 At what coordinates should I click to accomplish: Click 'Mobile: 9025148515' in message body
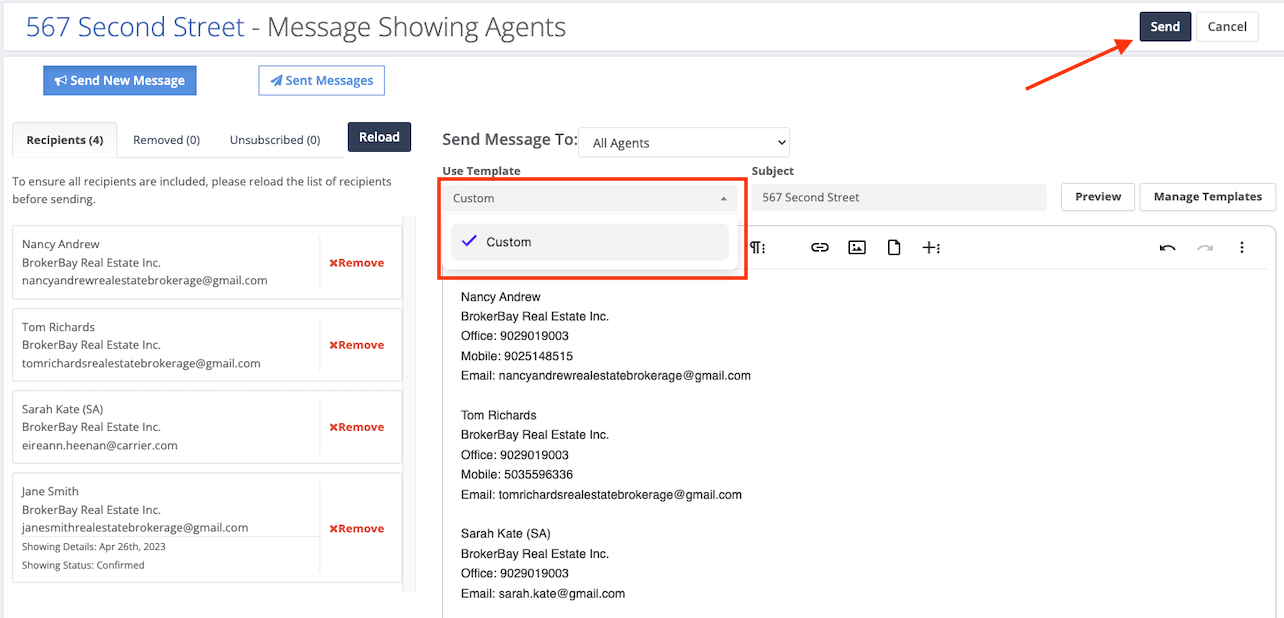click(x=517, y=356)
